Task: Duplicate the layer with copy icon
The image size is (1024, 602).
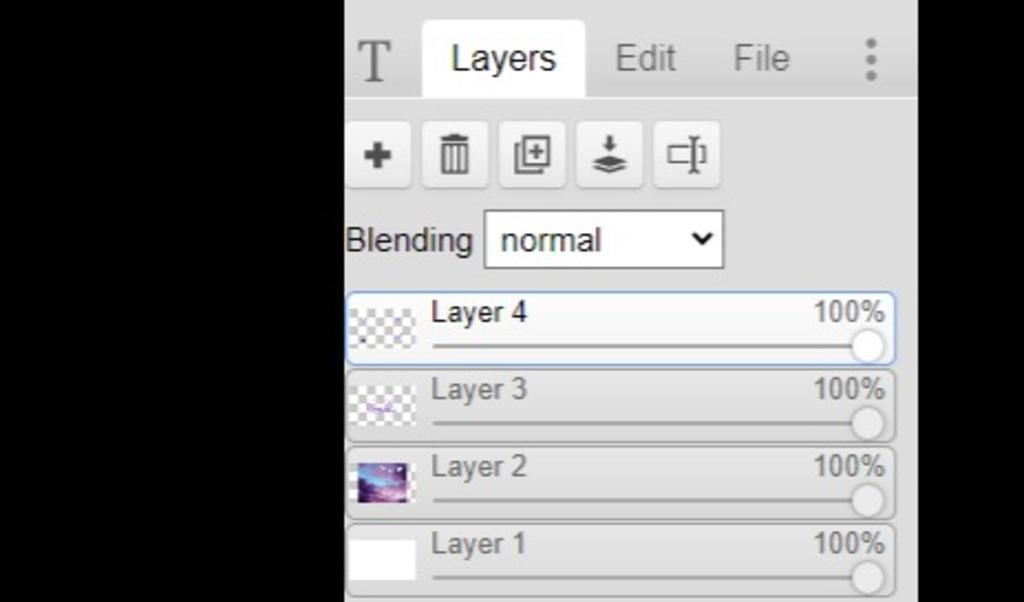Action: (532, 155)
